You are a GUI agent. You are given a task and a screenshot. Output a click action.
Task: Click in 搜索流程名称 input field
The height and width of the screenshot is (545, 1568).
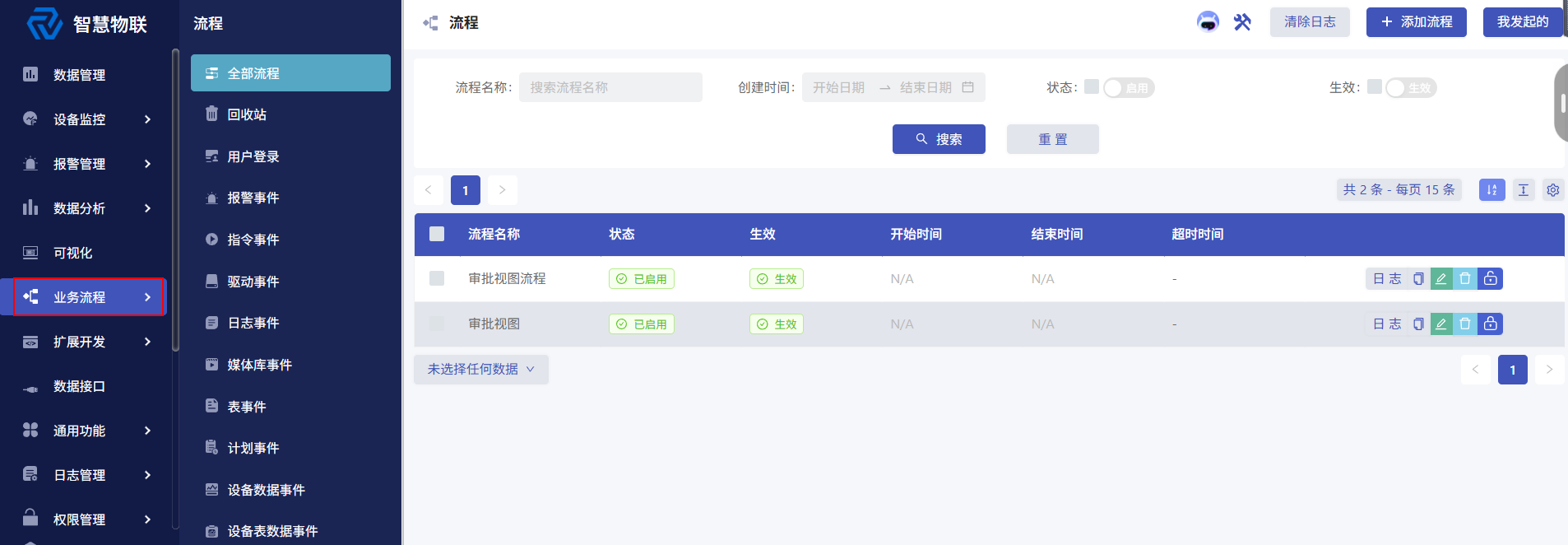click(x=610, y=87)
